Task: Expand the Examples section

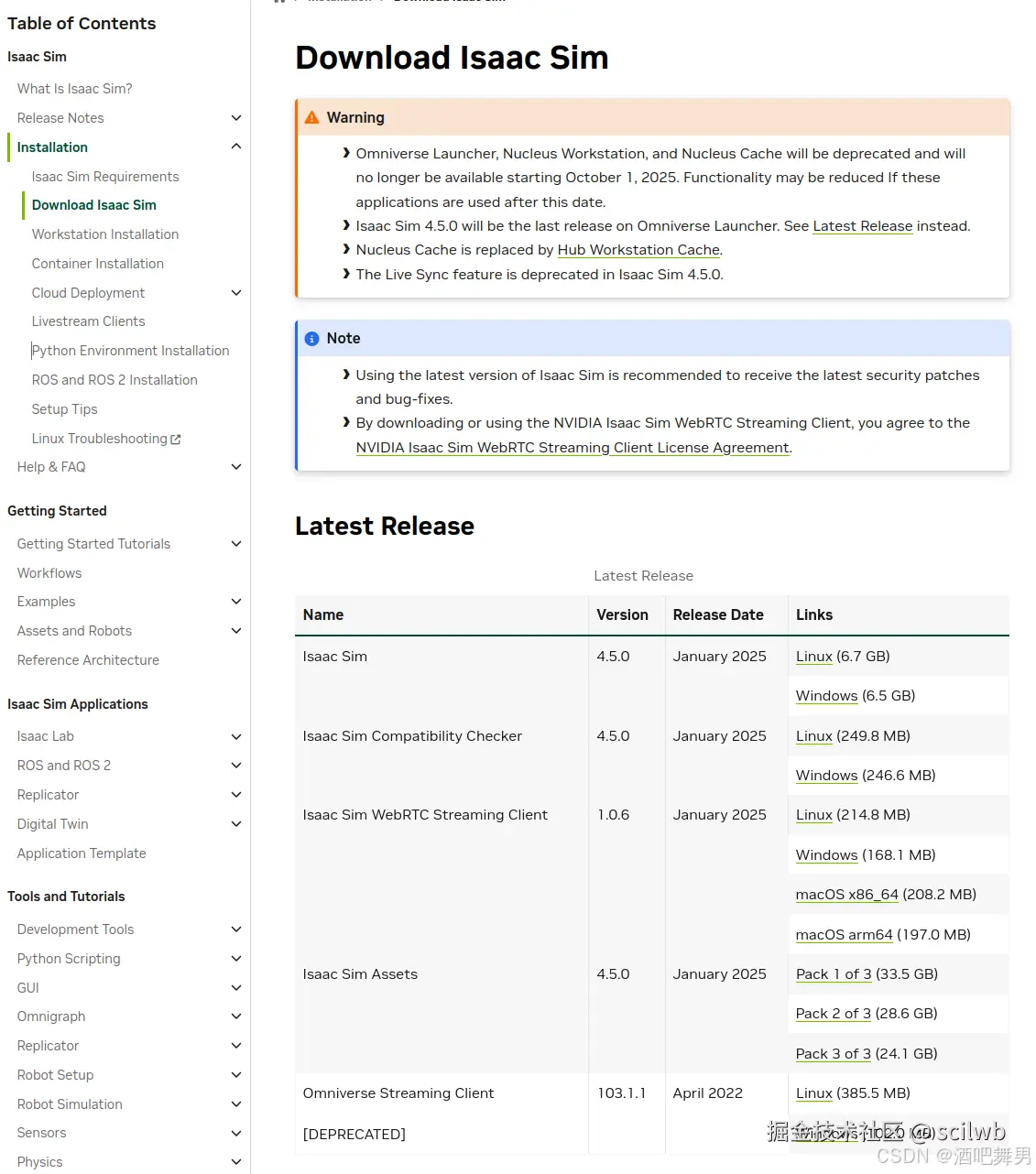Action: point(236,602)
